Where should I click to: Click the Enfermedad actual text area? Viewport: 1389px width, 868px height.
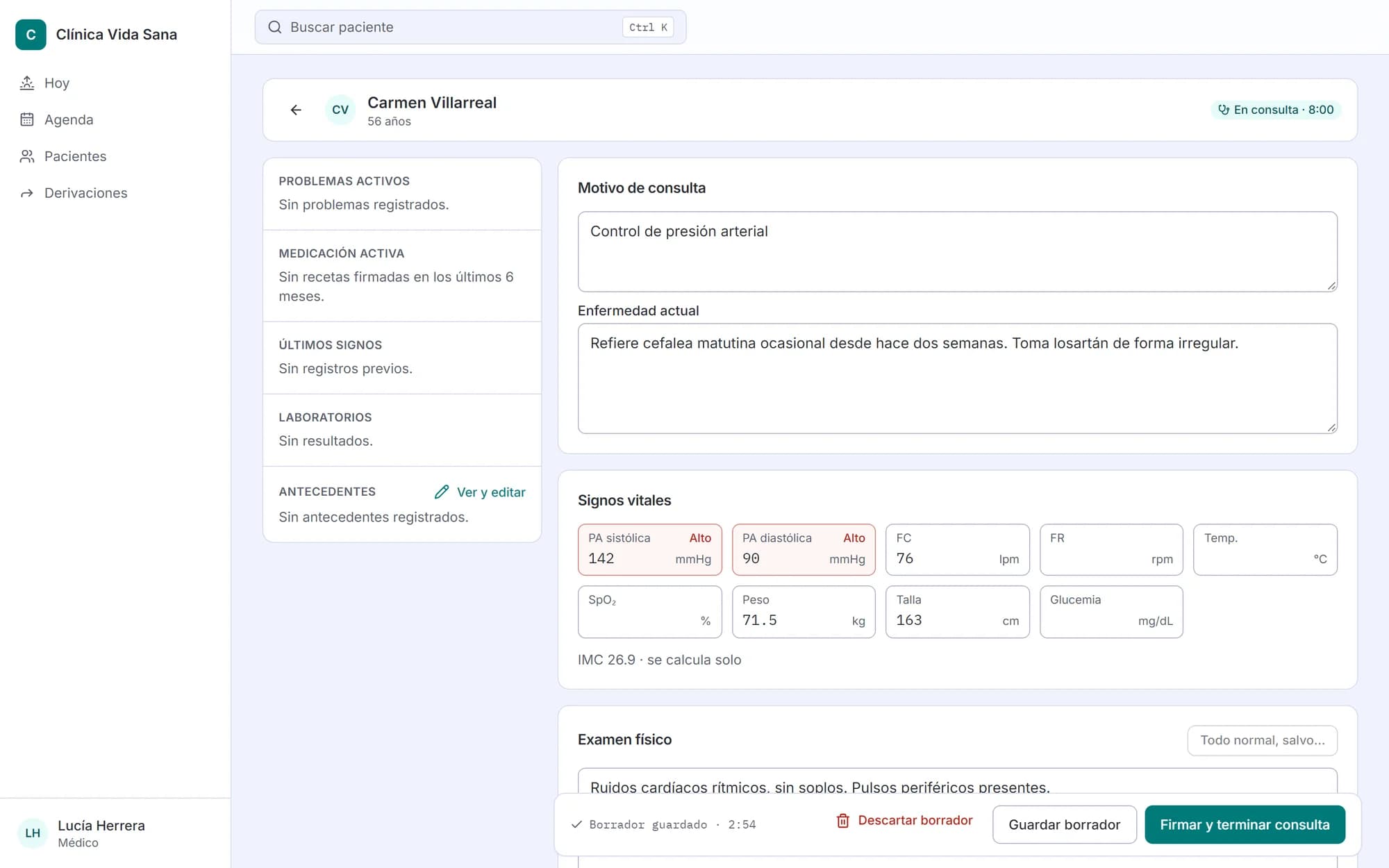[957, 378]
